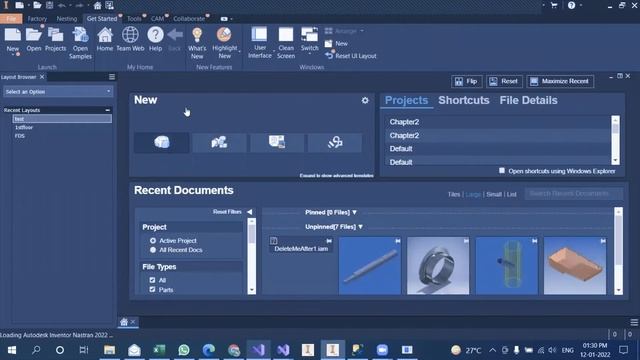Click Open Samples icon
The width and height of the screenshot is (640, 360).
80,36
